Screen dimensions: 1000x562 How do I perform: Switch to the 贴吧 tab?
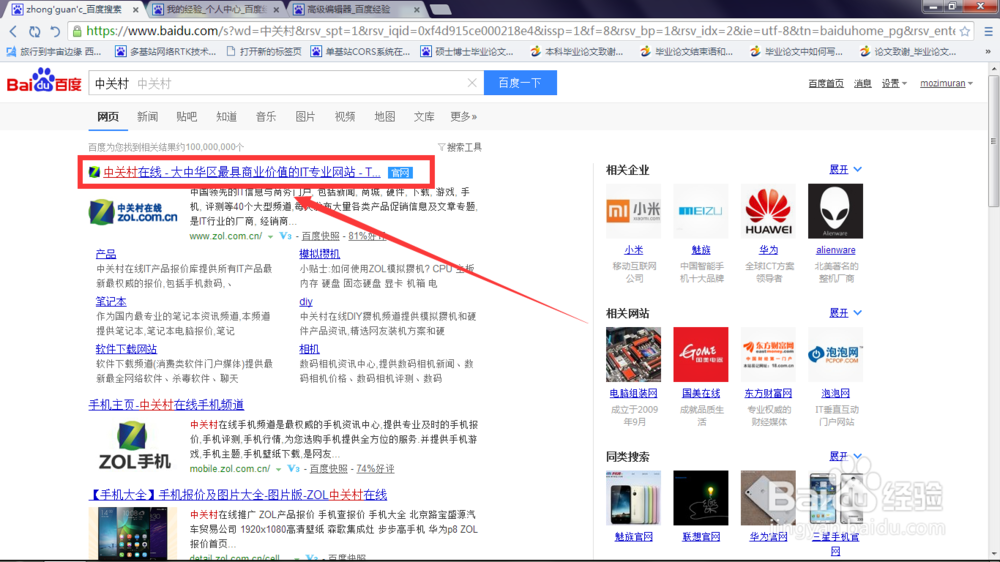click(187, 117)
